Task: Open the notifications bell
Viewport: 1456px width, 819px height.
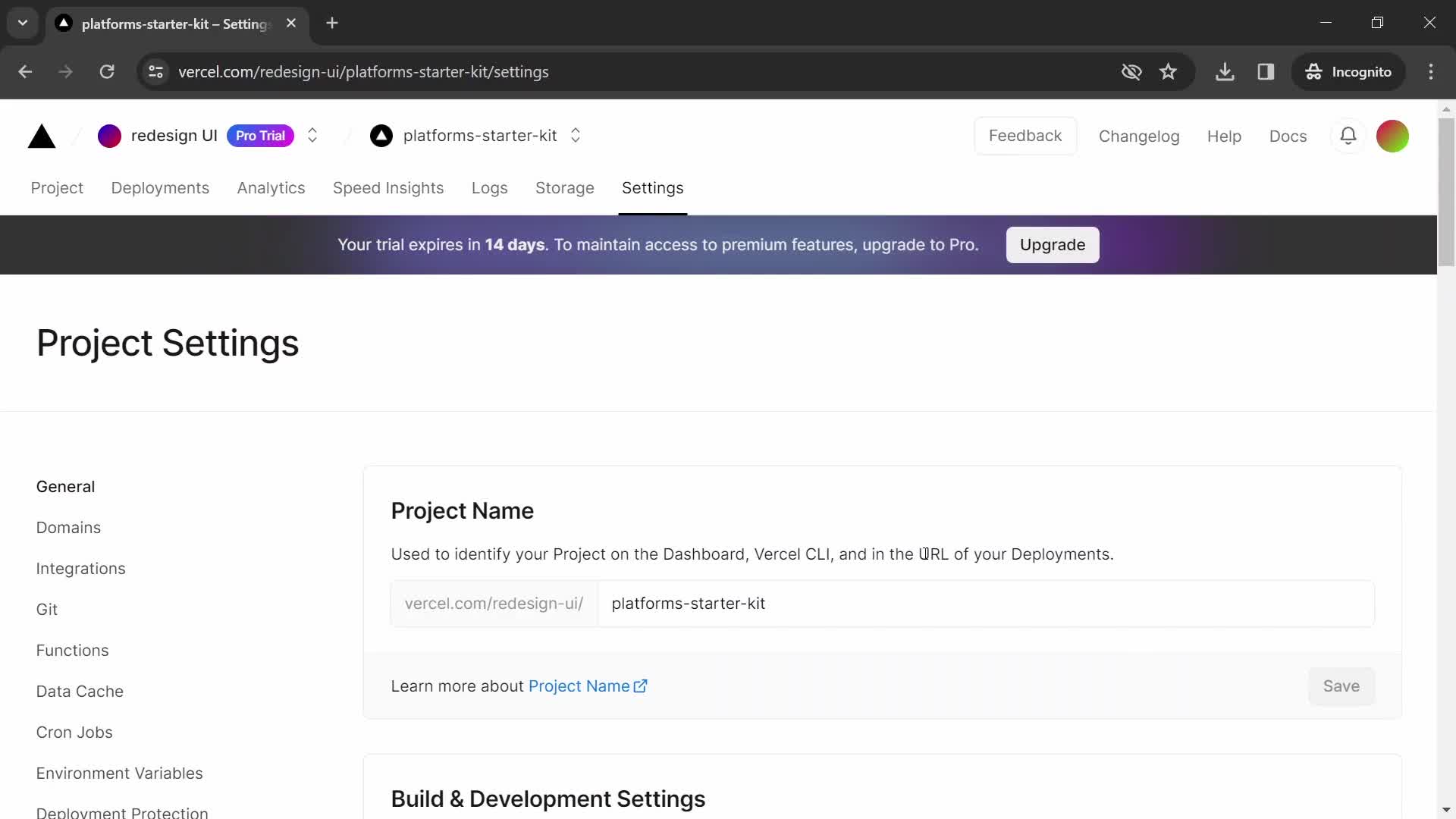Action: tap(1348, 136)
